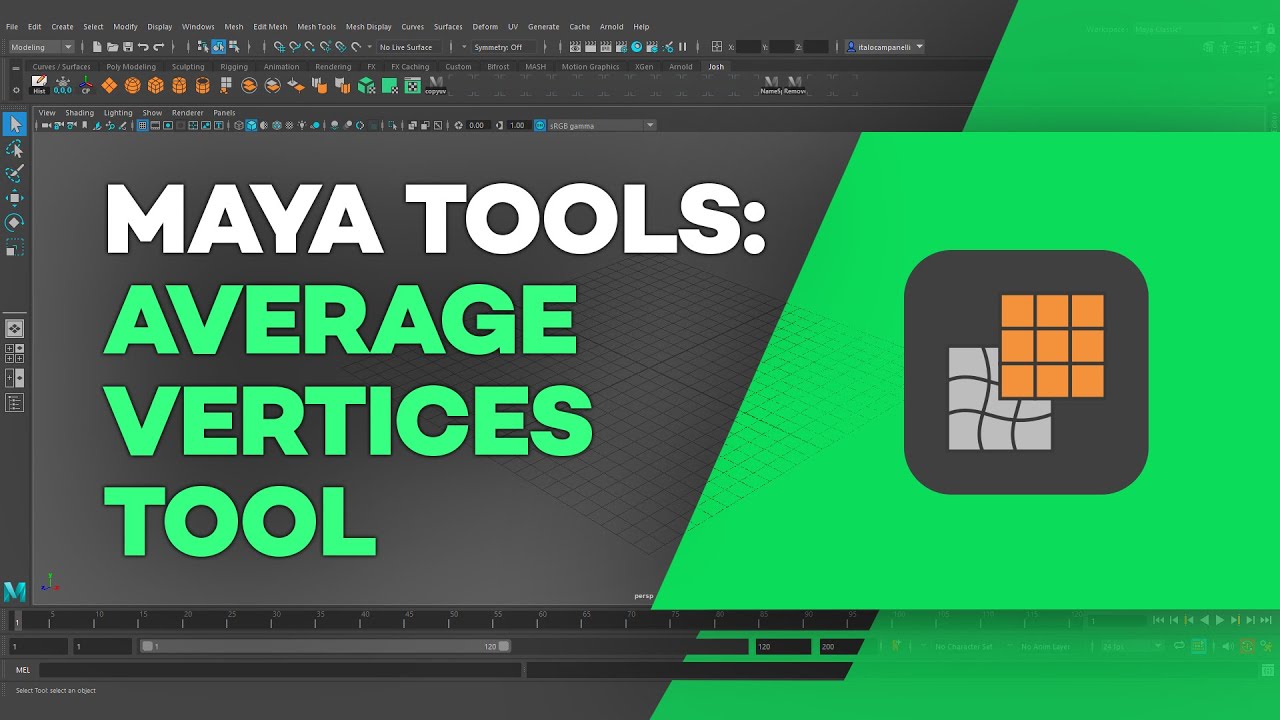Create a polygon cube from shelf
1280x720 pixels.
click(x=156, y=85)
